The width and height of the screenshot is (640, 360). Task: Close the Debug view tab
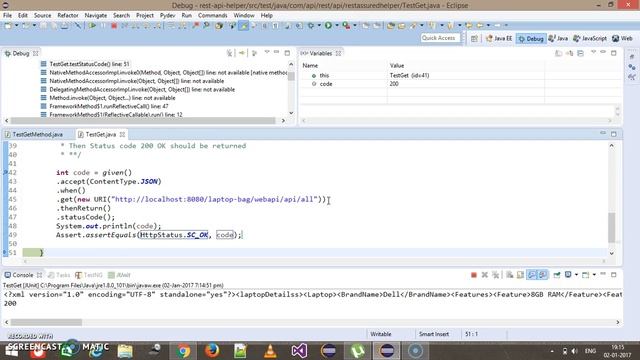pyautogui.click(x=36, y=53)
